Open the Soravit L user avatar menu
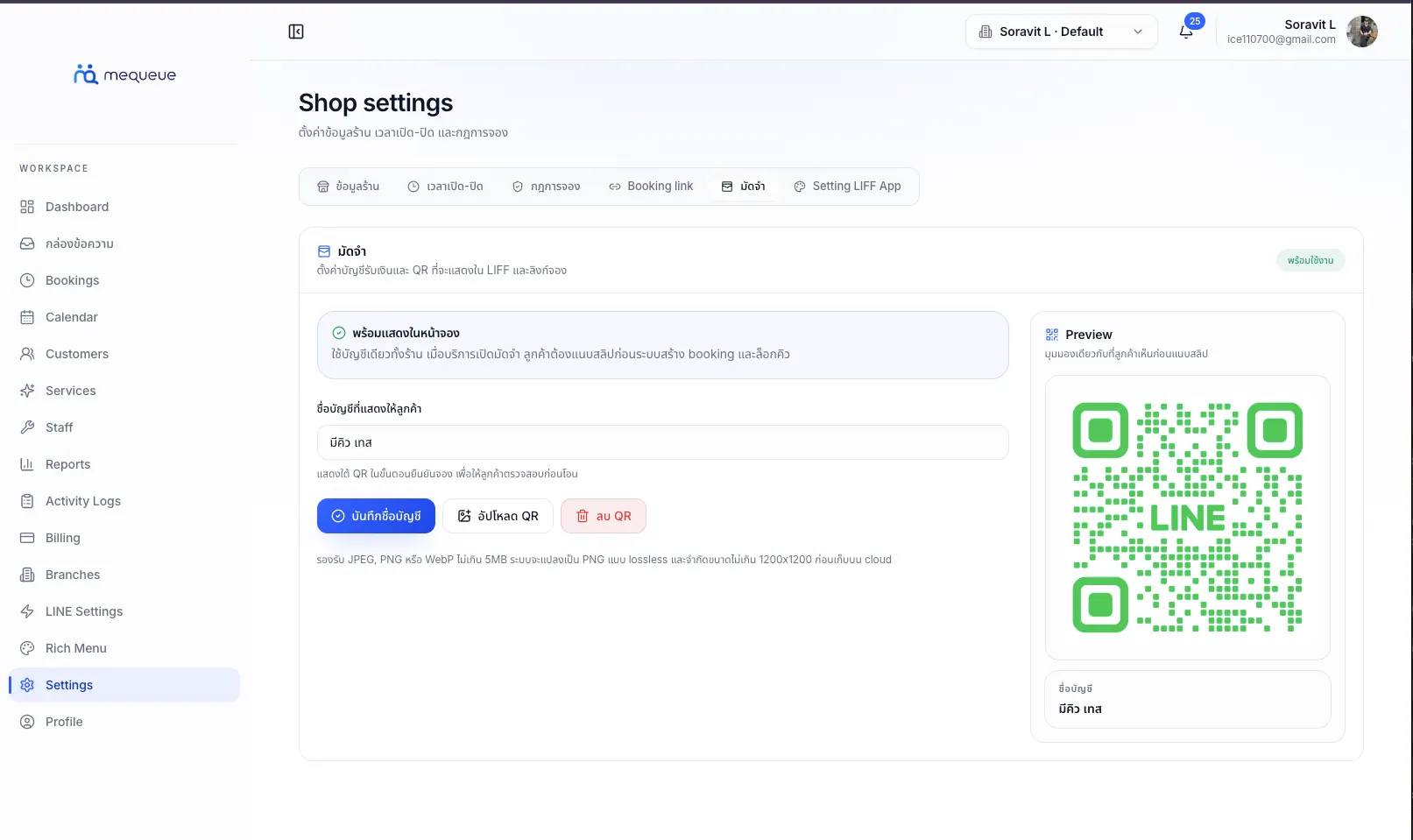Image resolution: width=1413 pixels, height=840 pixels. 1361,32
